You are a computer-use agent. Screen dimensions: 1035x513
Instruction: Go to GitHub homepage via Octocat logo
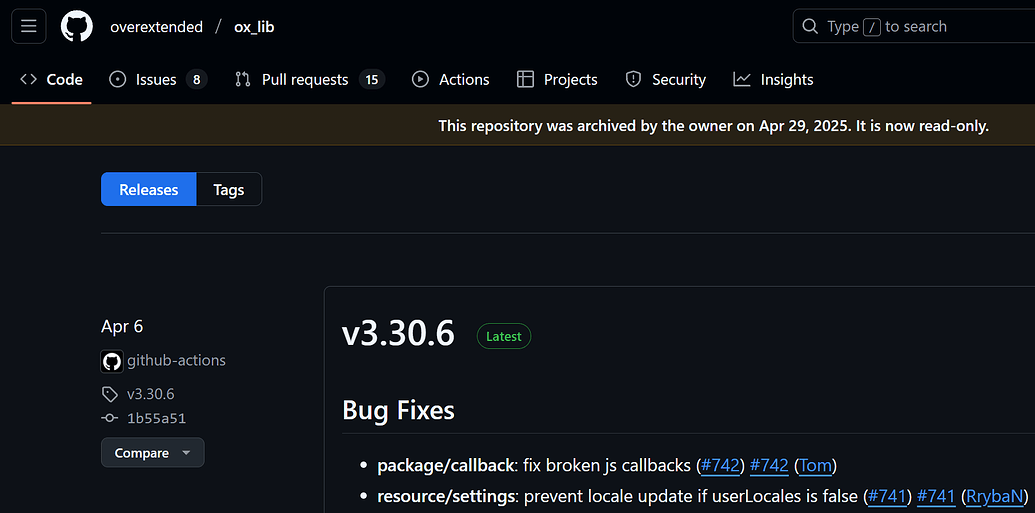77,26
